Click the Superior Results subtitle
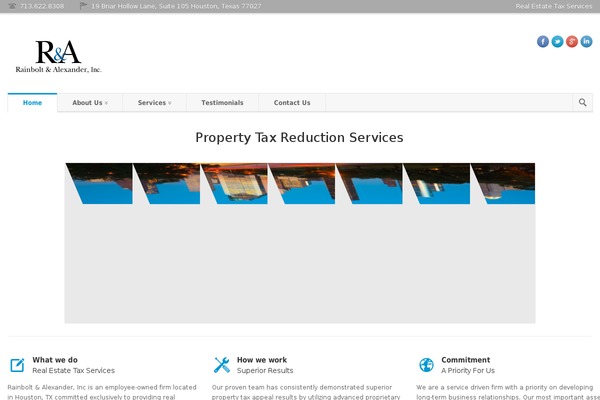Image resolution: width=600 pixels, height=400 pixels. [265, 371]
